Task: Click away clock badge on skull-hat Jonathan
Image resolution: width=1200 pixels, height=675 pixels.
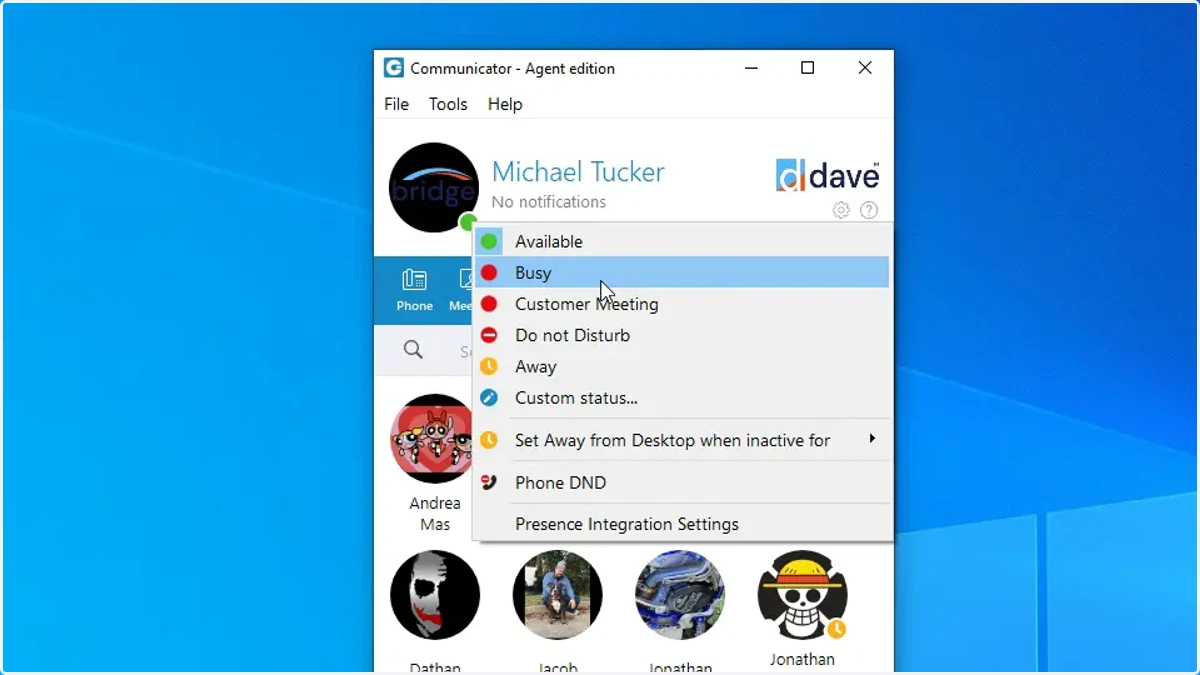Action: 836,629
